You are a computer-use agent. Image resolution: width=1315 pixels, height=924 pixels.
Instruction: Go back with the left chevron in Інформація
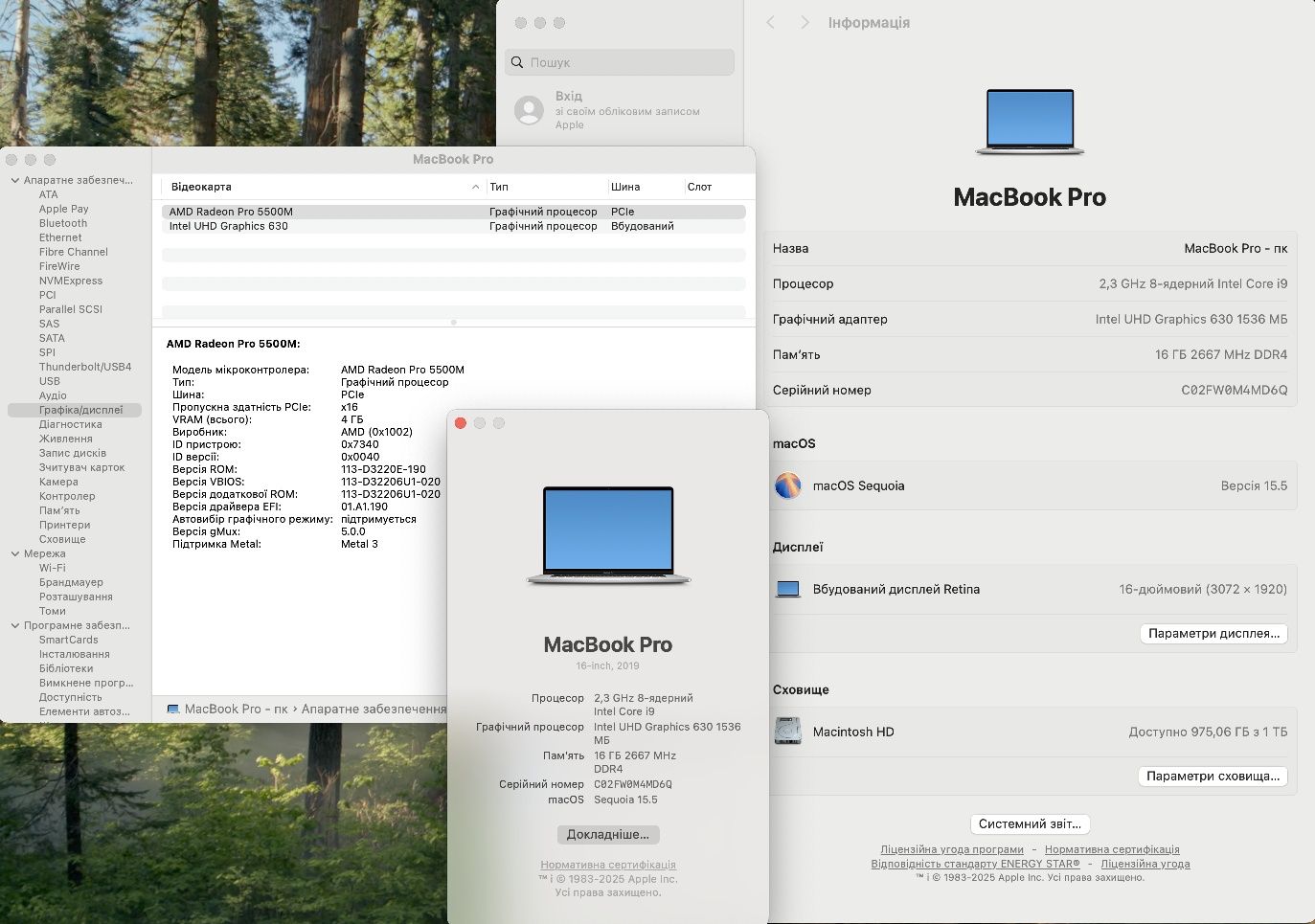(770, 22)
